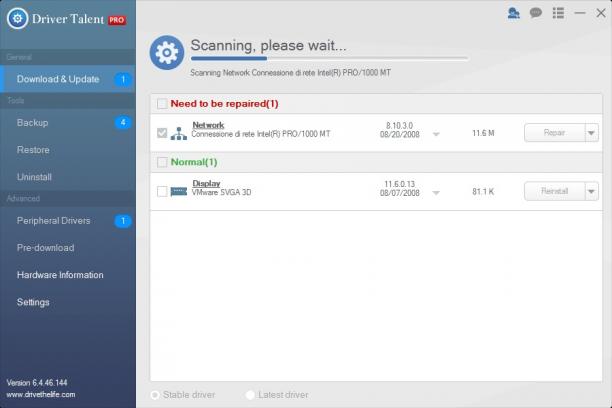
Task: Expand the Repair button dropdown arrow
Action: point(592,133)
